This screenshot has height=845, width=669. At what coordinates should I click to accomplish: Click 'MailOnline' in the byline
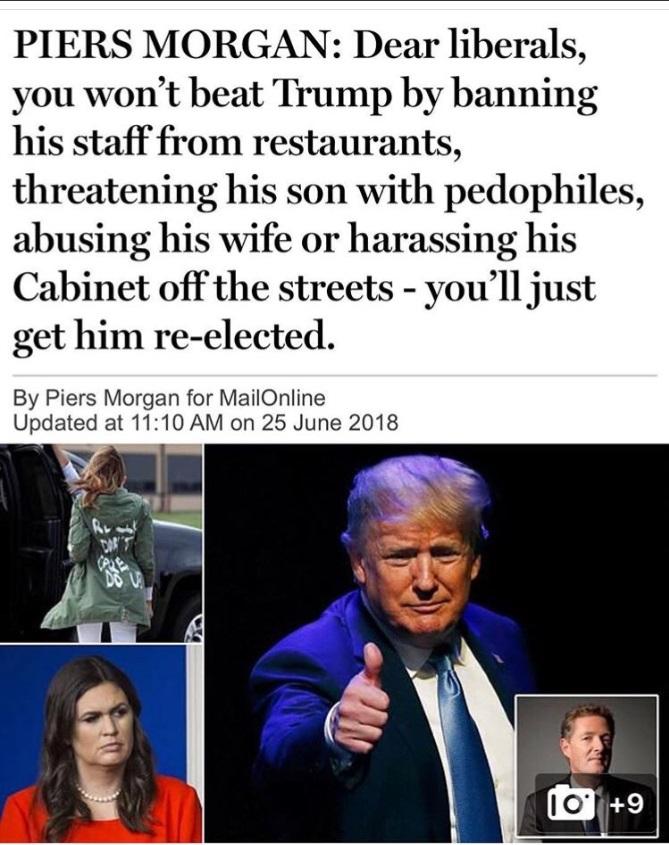[x=271, y=399]
